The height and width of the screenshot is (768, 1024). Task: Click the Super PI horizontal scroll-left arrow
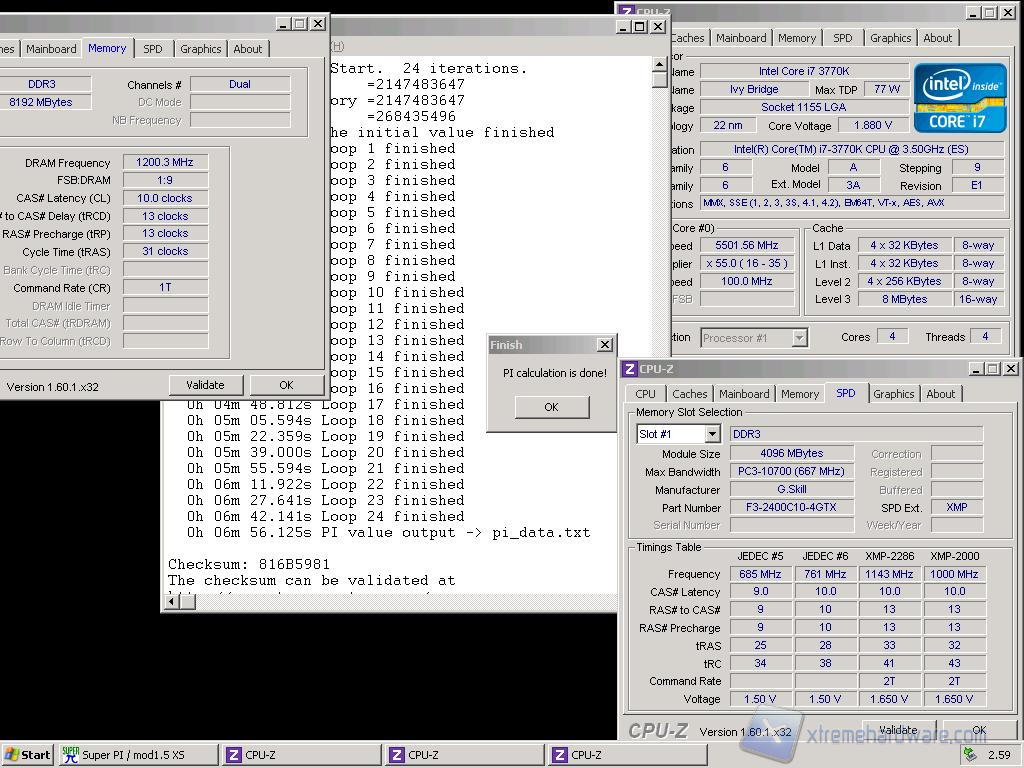171,601
